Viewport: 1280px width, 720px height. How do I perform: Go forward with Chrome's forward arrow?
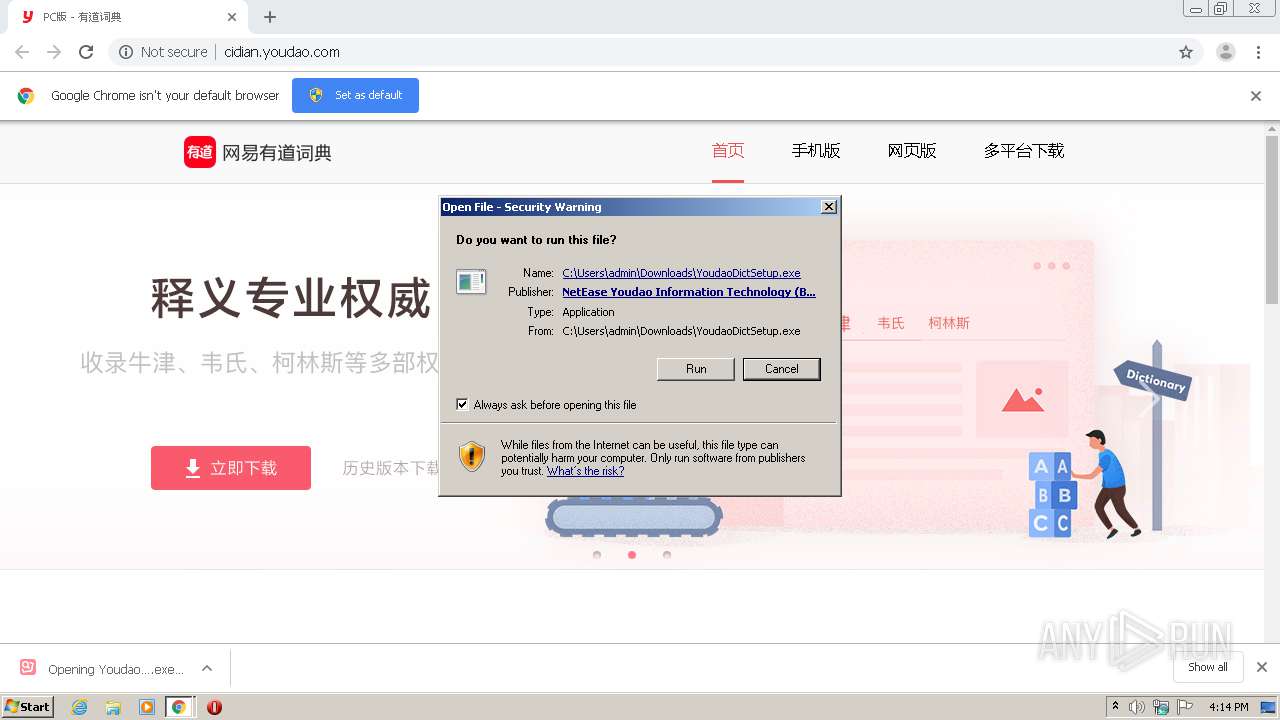(x=54, y=52)
